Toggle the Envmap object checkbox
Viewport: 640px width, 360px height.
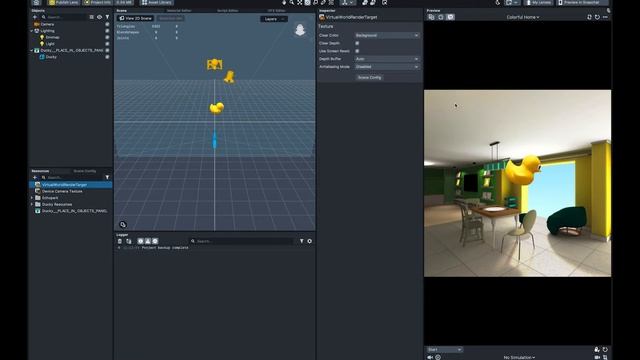(x=107, y=37)
